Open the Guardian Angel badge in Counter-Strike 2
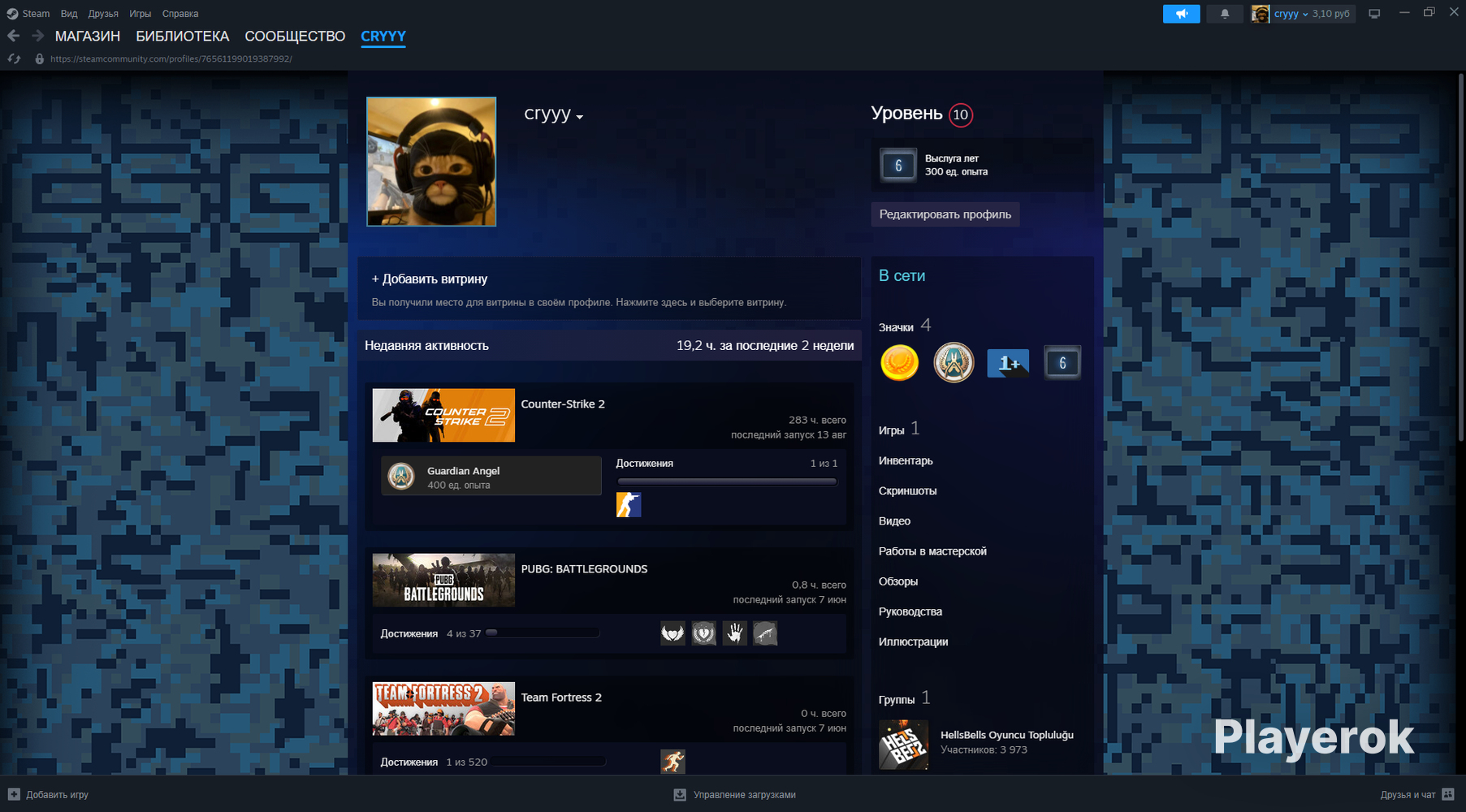 [491, 476]
